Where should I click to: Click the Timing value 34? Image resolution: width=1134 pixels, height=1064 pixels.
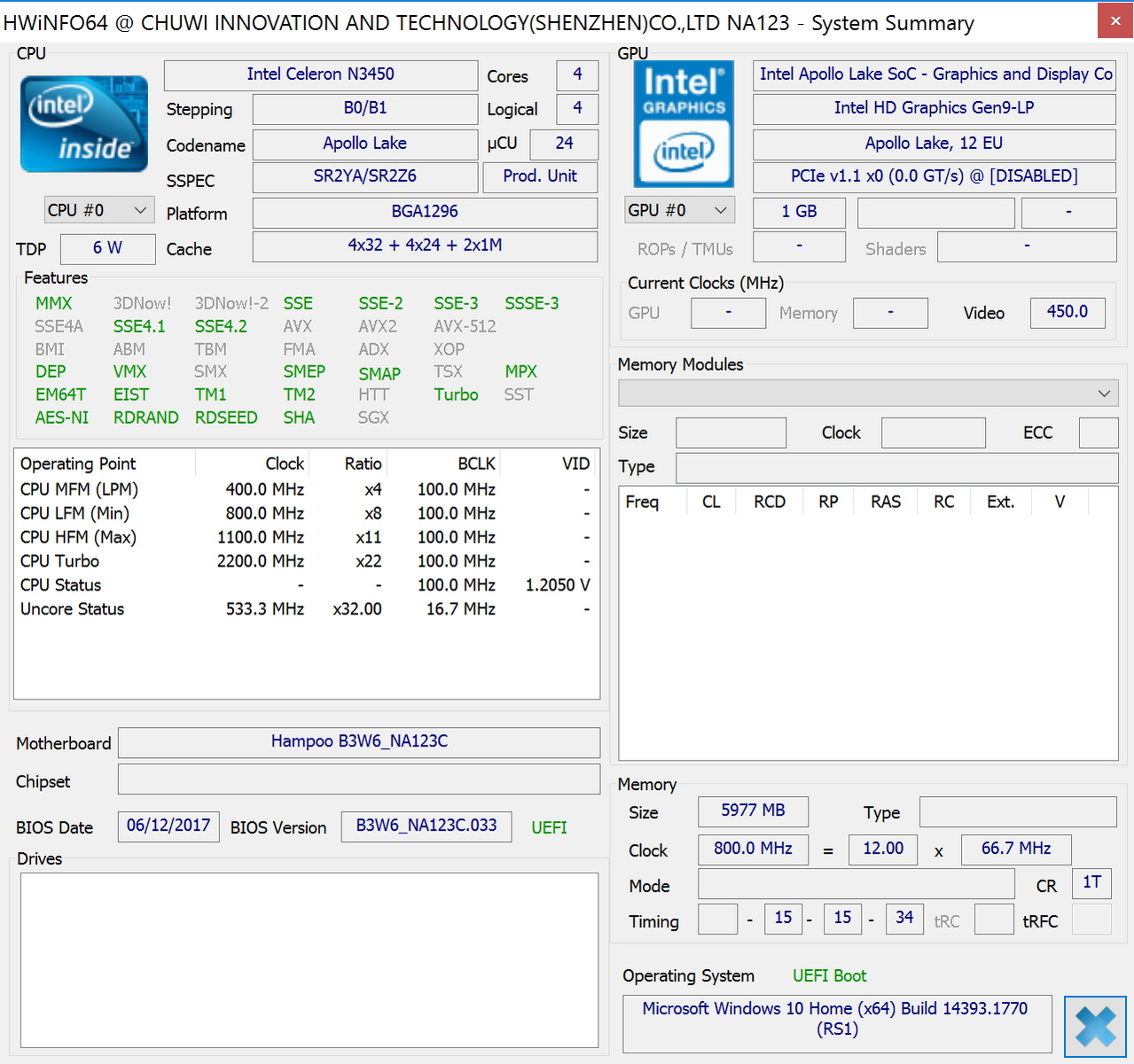click(903, 919)
